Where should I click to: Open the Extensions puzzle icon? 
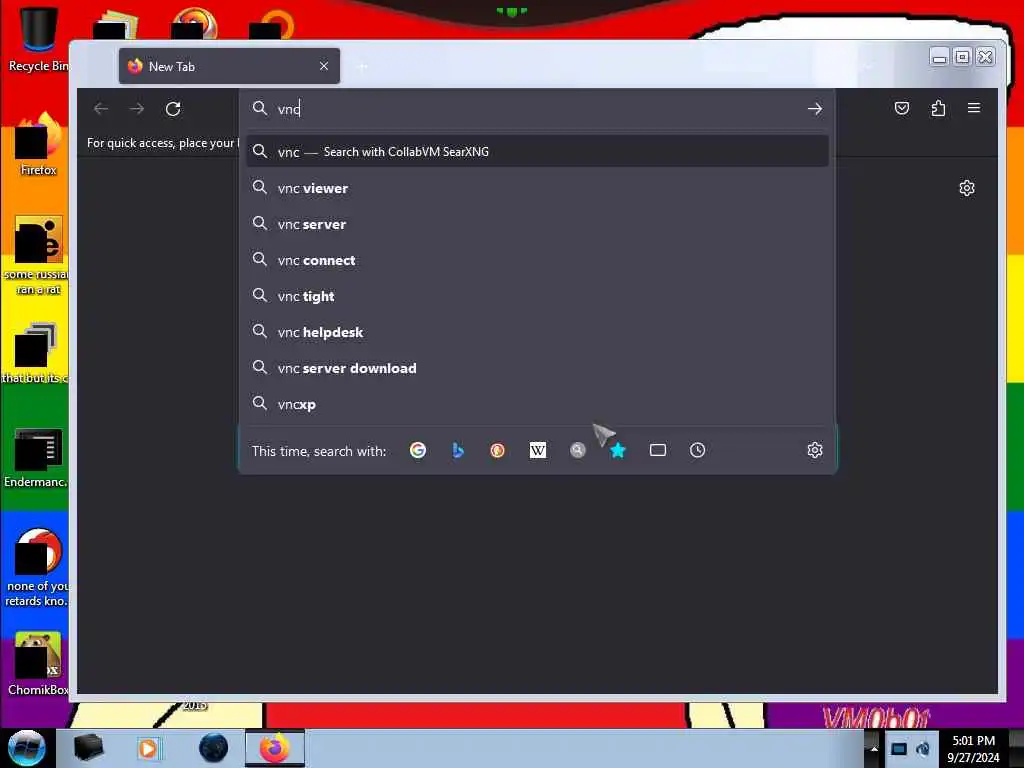click(x=938, y=108)
